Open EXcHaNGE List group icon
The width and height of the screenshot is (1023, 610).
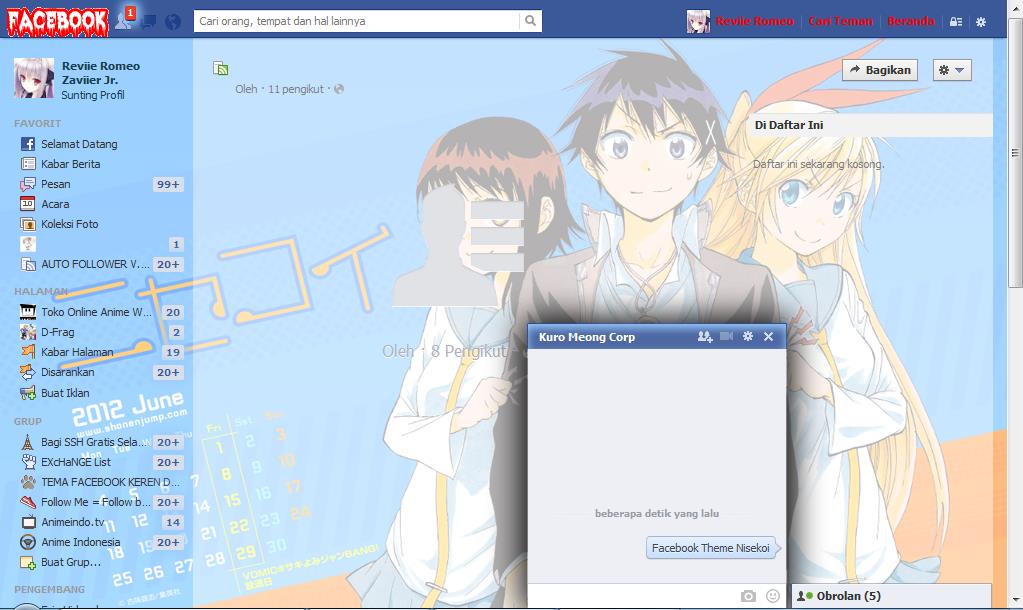[x=27, y=462]
